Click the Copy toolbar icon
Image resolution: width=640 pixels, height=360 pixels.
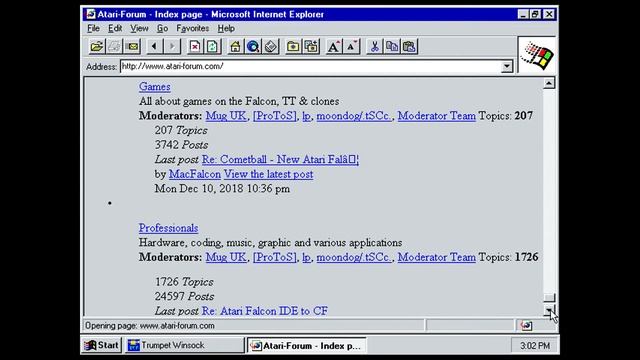[x=392, y=47]
